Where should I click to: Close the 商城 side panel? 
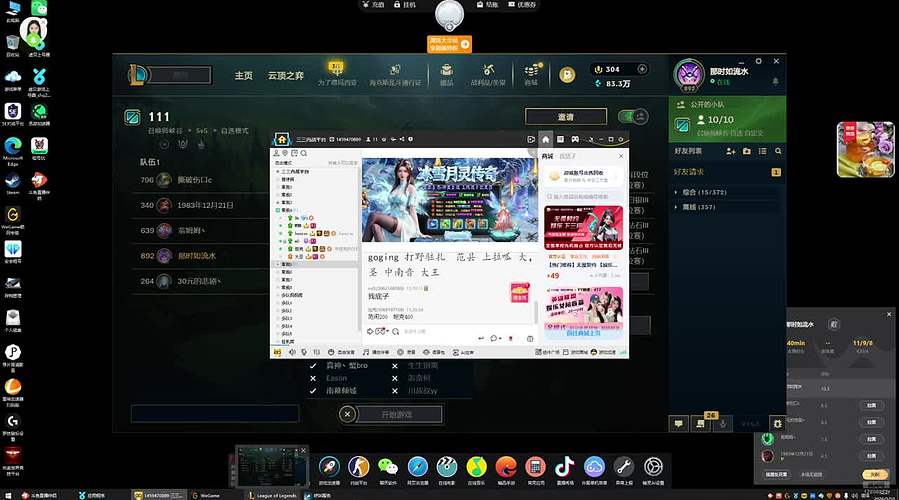[621, 156]
